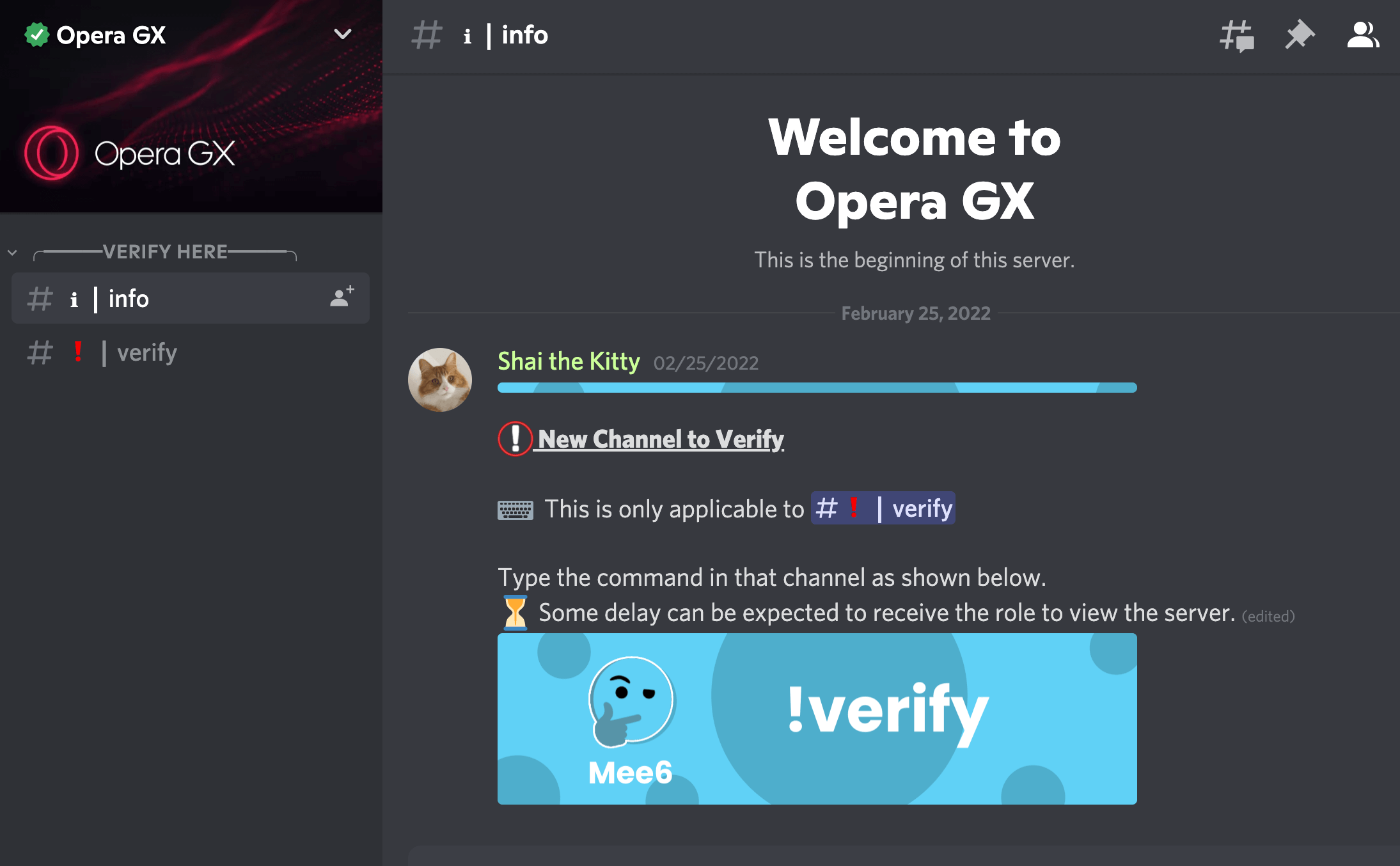Click the cyan progress bar indicator
This screenshot has width=1400, height=866.
pyautogui.click(x=815, y=391)
